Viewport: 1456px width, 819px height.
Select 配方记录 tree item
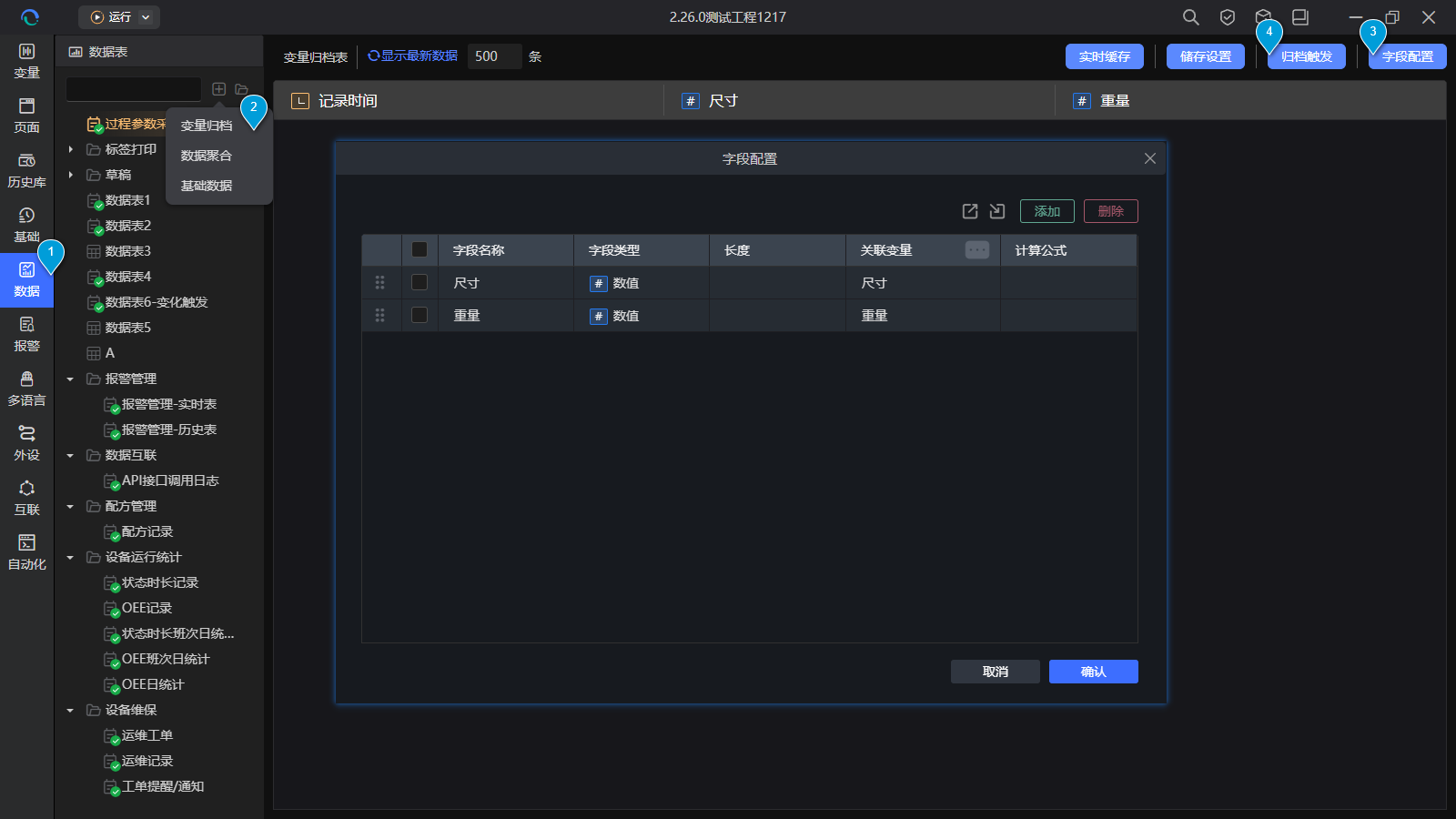pyautogui.click(x=147, y=531)
